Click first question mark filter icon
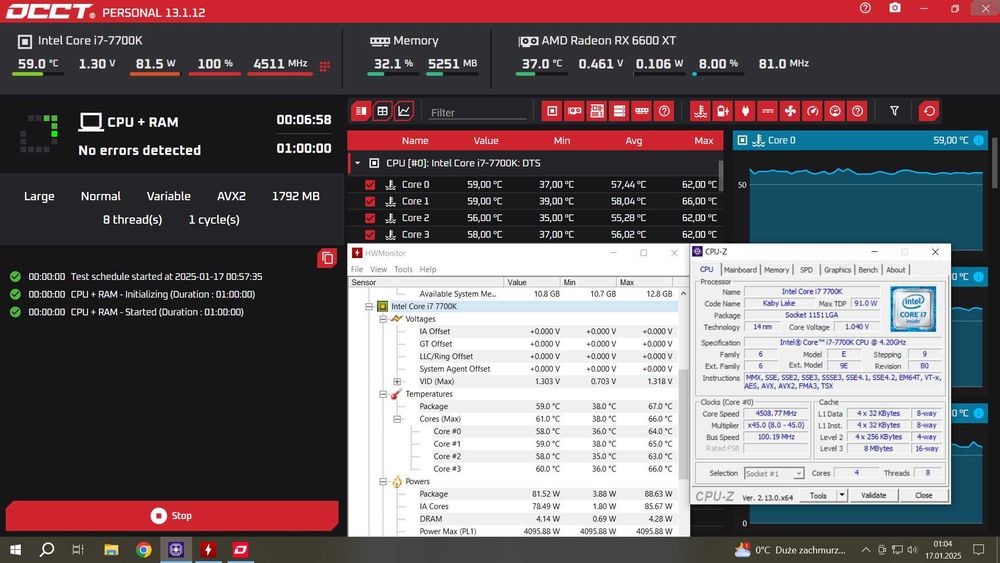The width and height of the screenshot is (1000, 563). click(x=665, y=111)
